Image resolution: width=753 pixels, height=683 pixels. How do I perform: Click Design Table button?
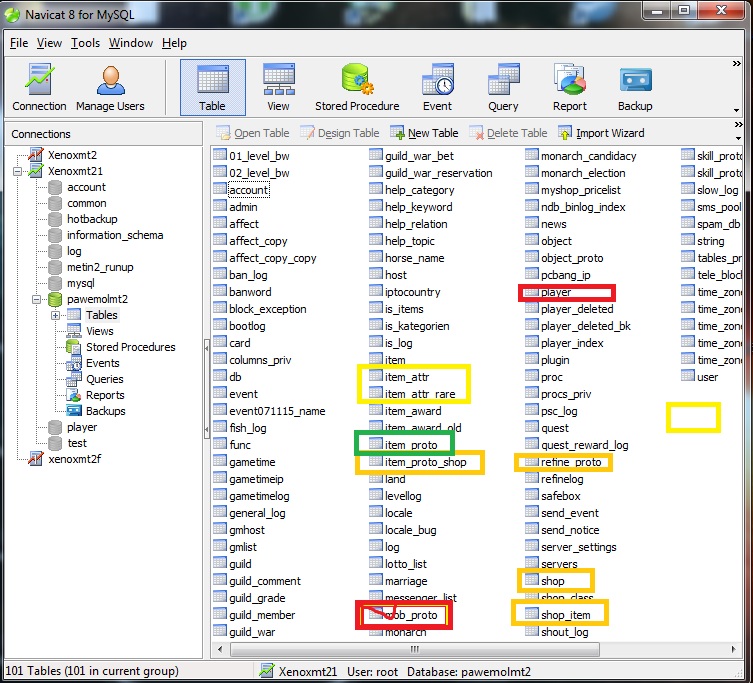pyautogui.click(x=340, y=133)
